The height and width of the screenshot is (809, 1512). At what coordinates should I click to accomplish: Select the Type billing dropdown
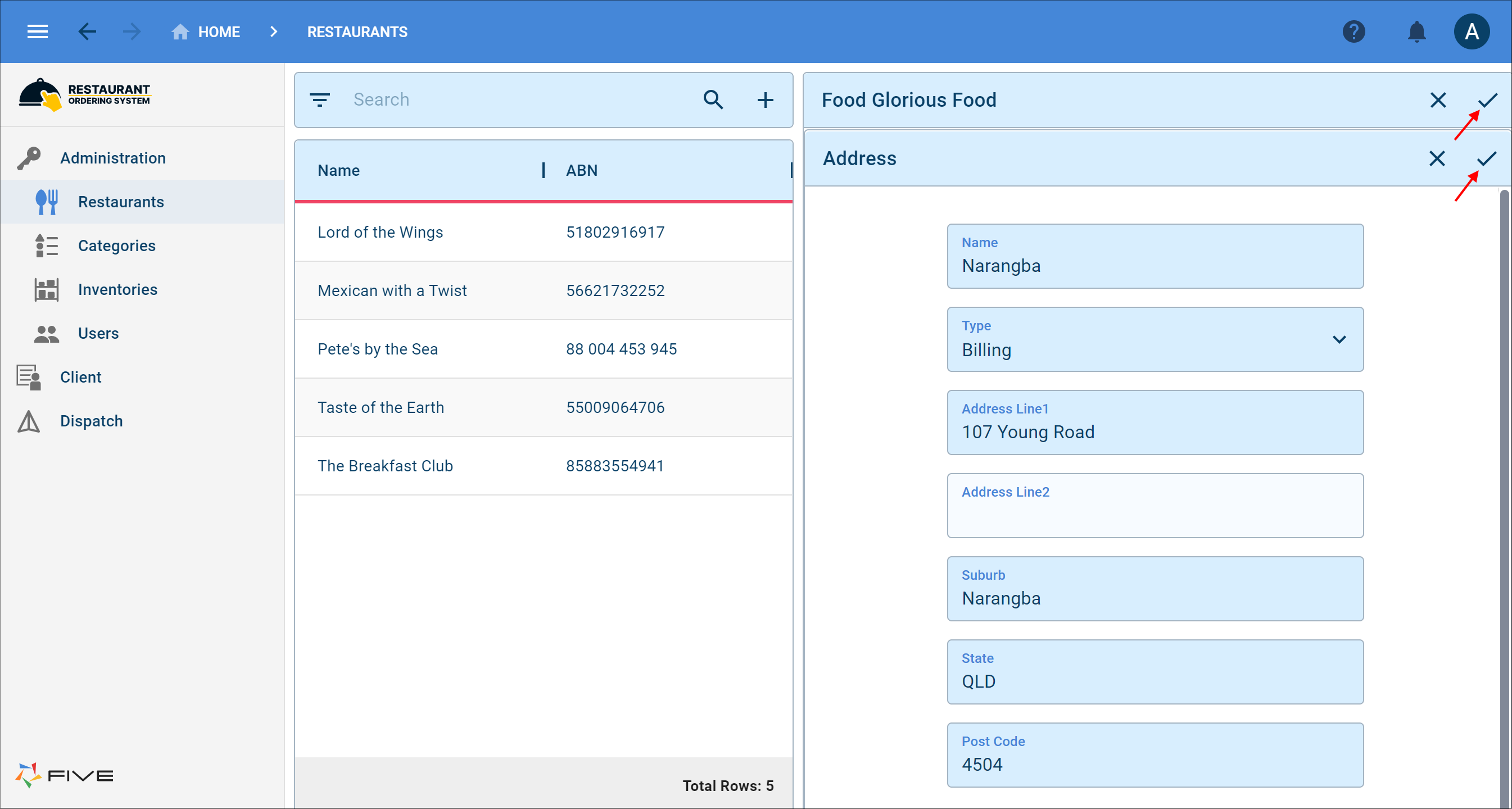point(1155,340)
